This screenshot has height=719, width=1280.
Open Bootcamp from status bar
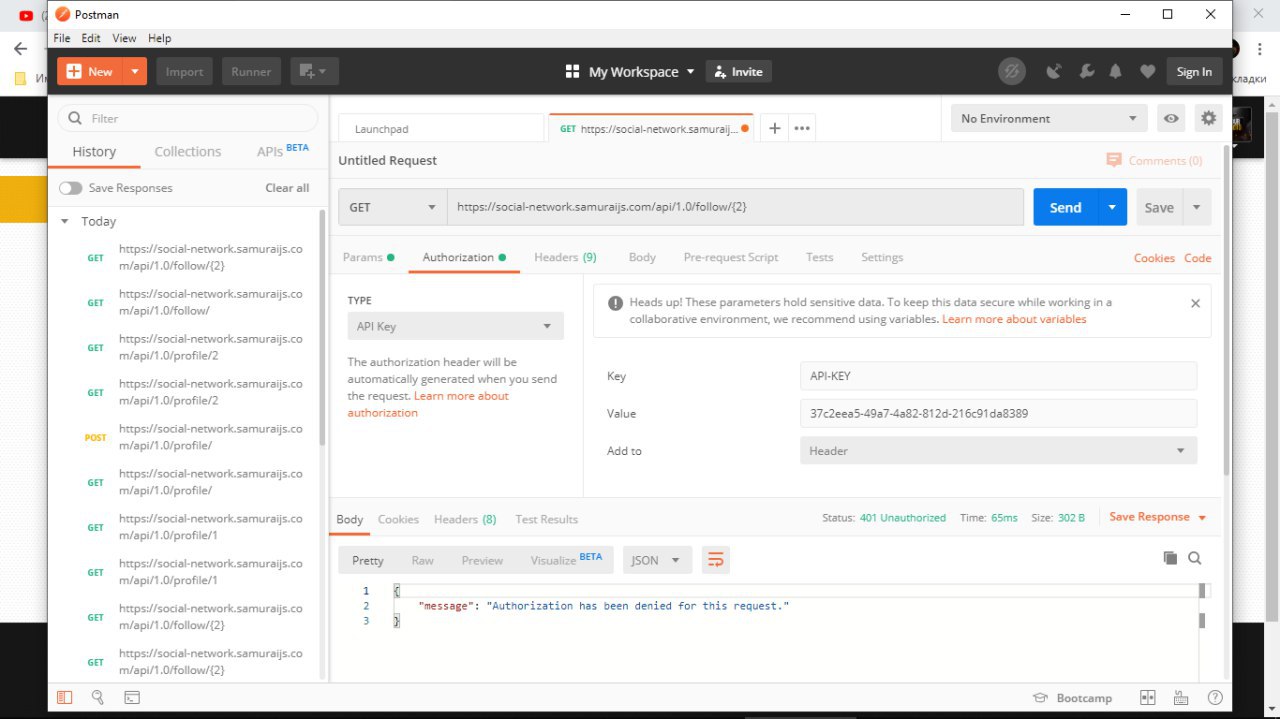(x=1072, y=698)
